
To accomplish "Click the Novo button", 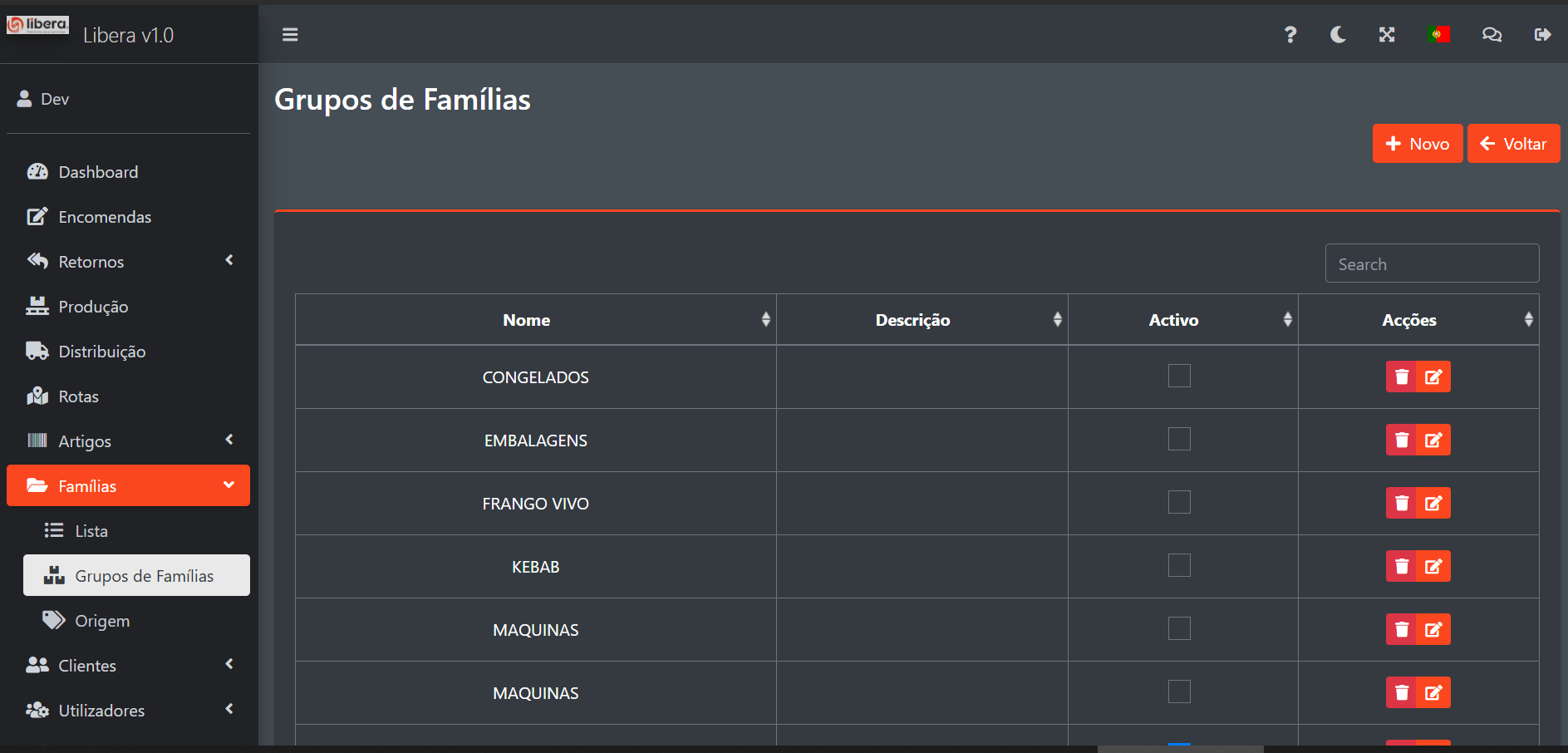I will 1417,144.
